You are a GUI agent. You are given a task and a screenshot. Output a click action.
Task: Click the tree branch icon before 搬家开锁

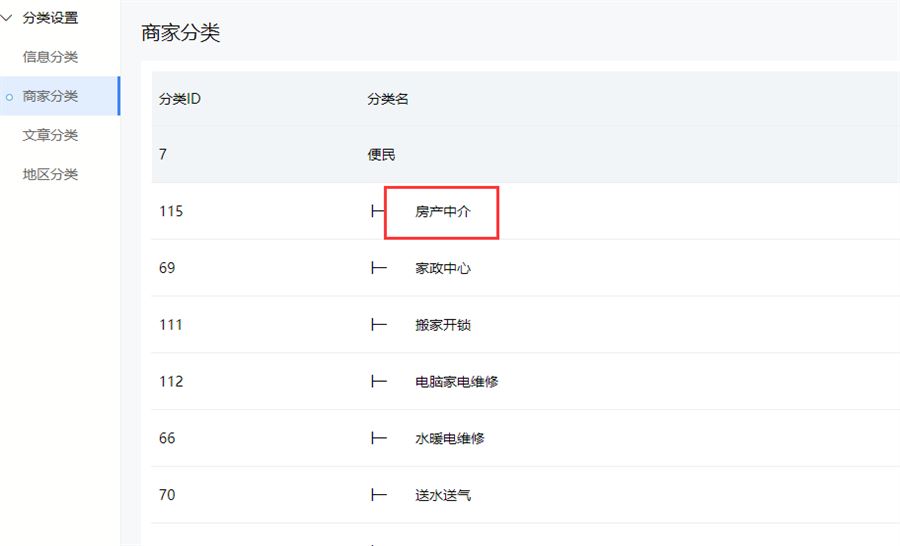(378, 325)
